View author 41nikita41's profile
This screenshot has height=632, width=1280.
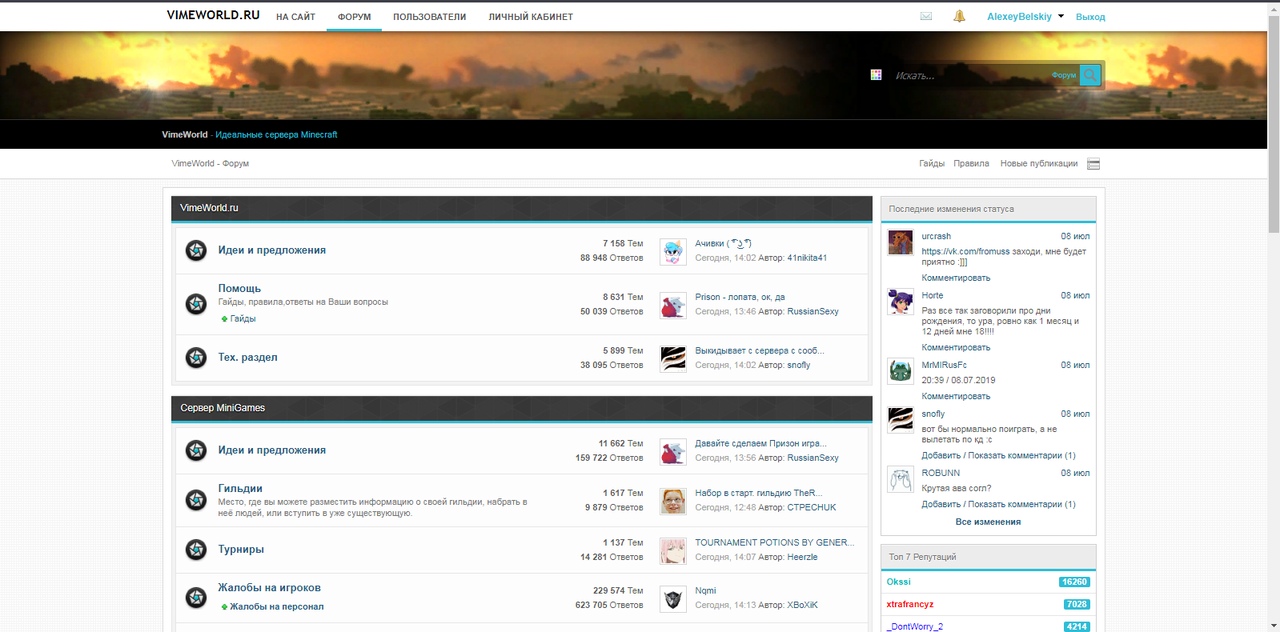pos(807,258)
